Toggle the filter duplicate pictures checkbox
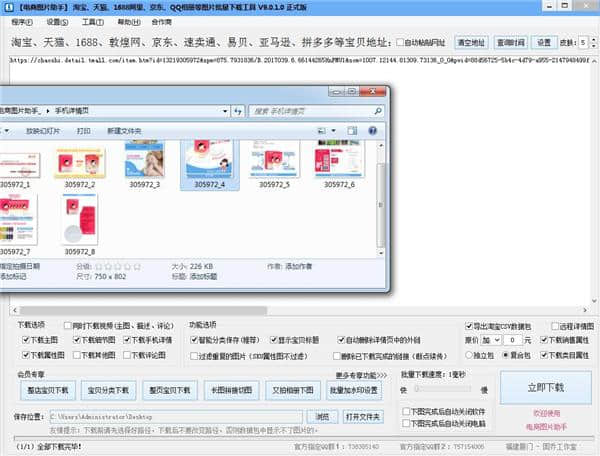The height and width of the screenshot is (456, 600). [194, 356]
